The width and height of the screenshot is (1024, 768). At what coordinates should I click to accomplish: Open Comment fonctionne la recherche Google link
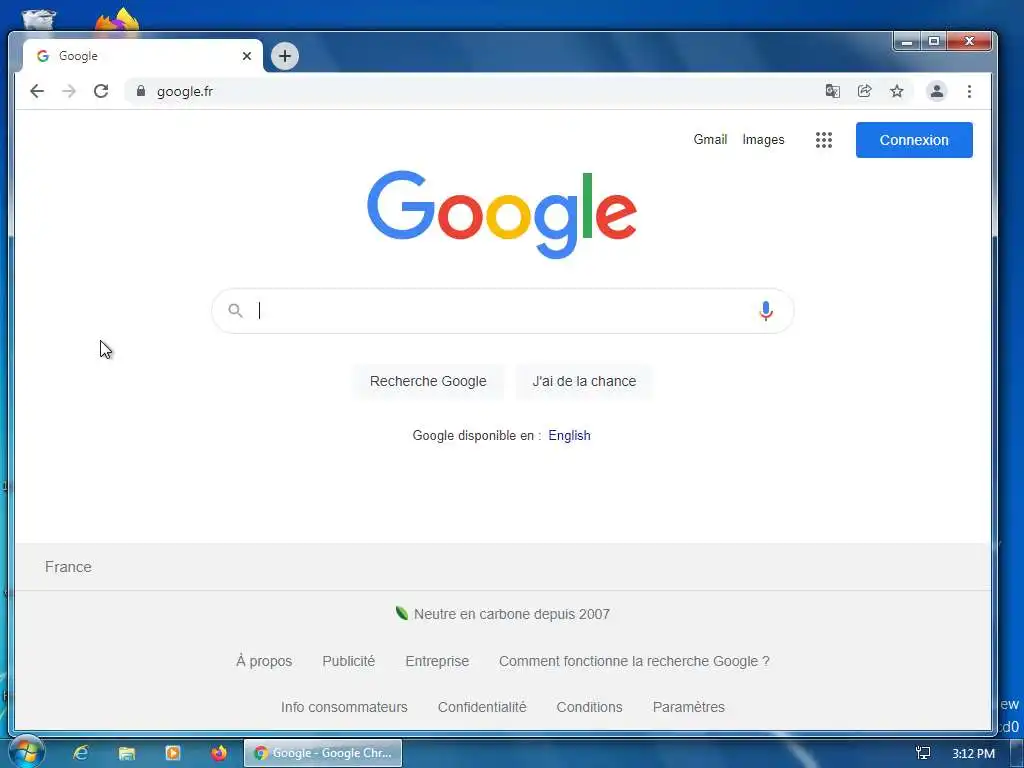634,662
